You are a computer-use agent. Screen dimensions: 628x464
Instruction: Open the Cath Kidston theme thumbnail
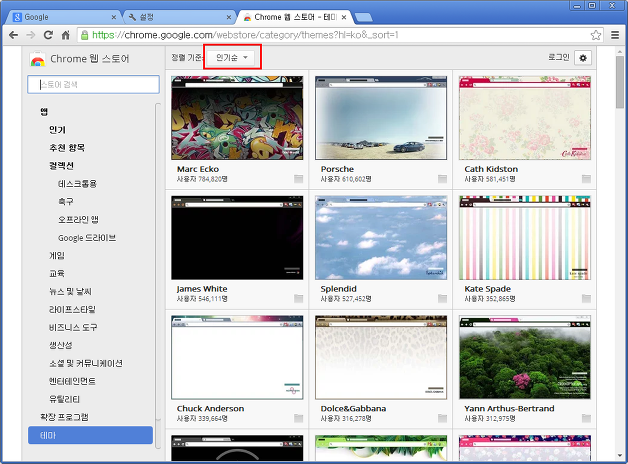coord(525,118)
